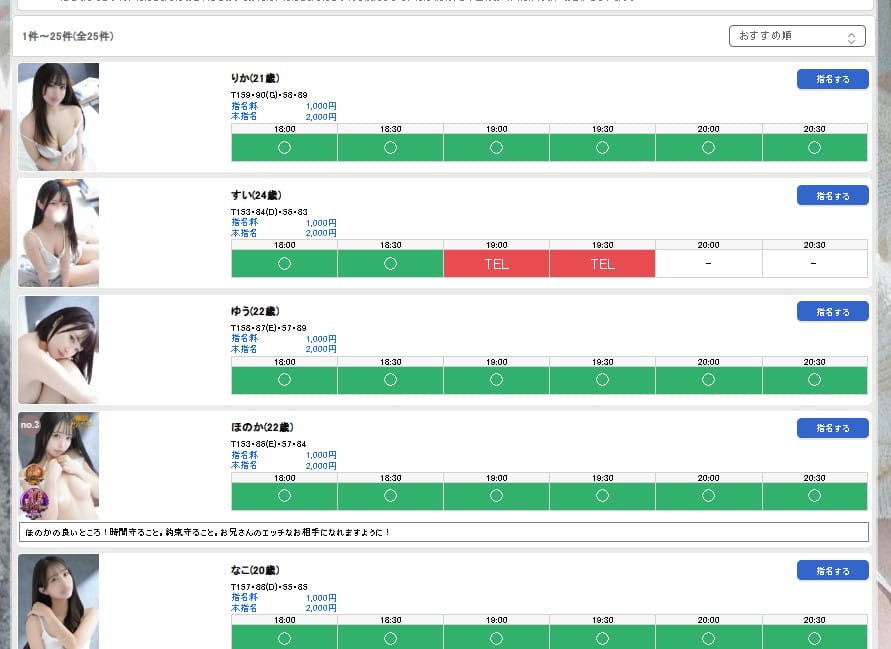Toggle availability circle at すい's 16:00 slot

click(x=284, y=264)
